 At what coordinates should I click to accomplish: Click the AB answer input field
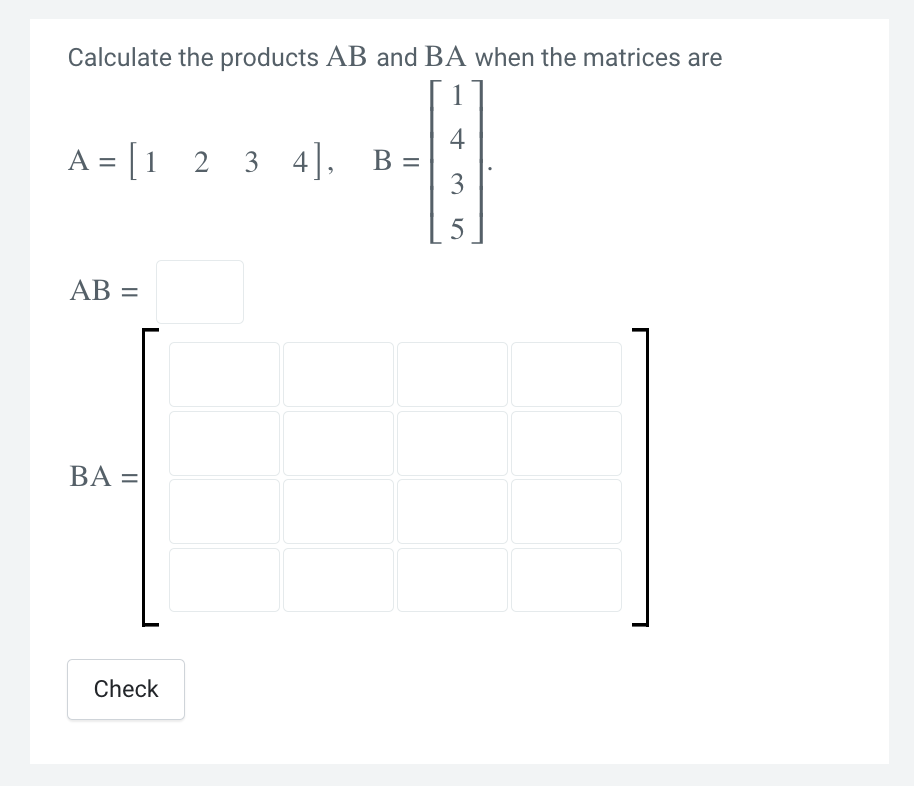point(199,291)
